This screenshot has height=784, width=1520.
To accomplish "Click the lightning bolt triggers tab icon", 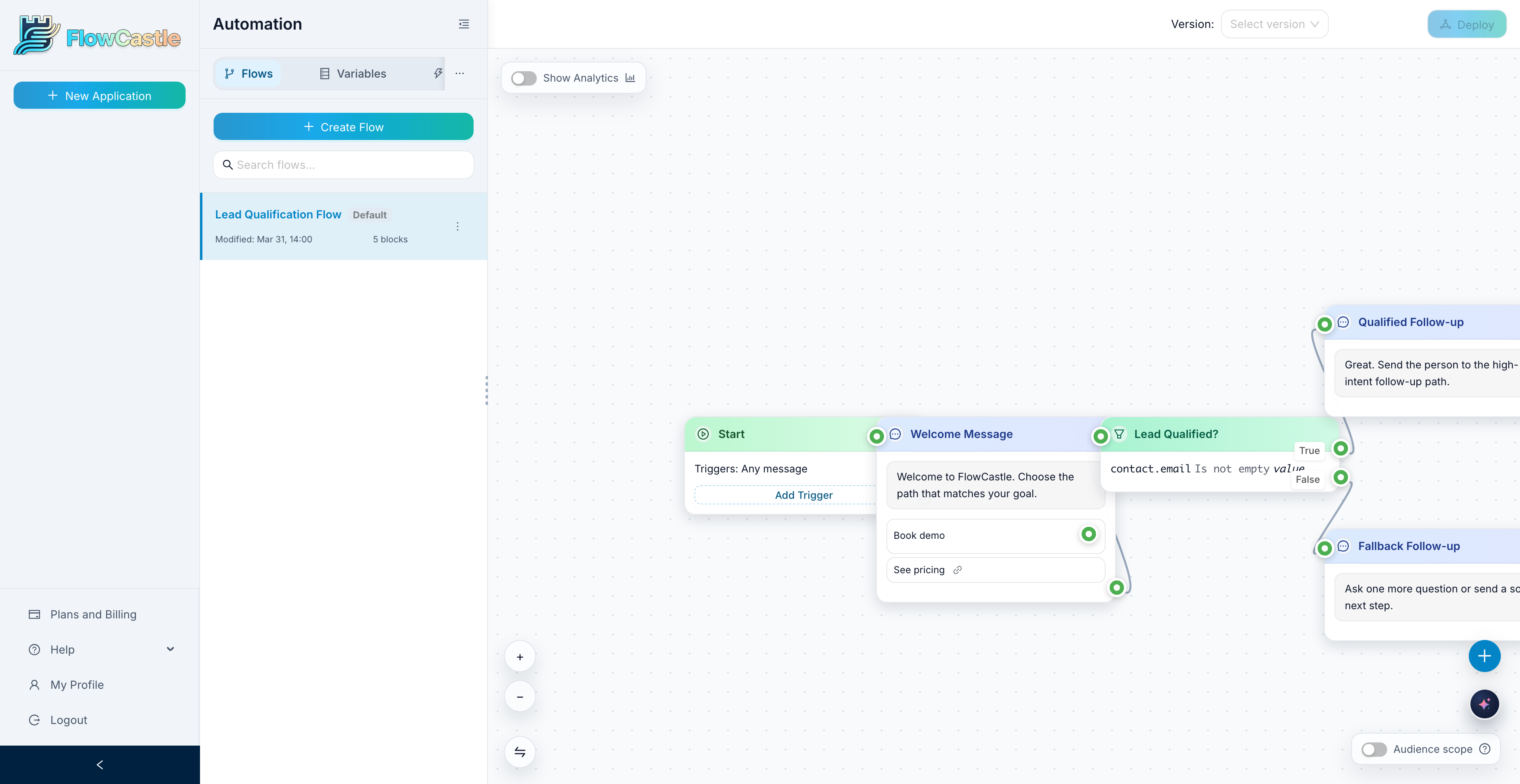I will [x=438, y=73].
